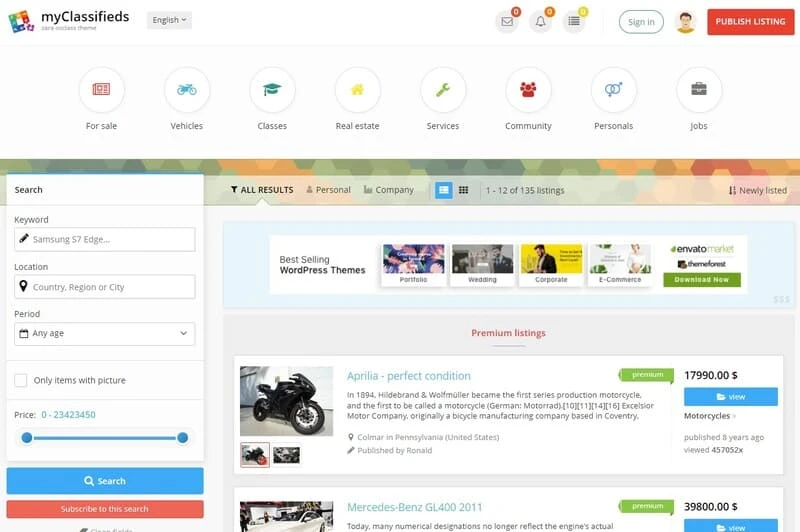The height and width of the screenshot is (532, 800).
Task: Select the first small Aprilia thumbnail
Action: coord(255,455)
